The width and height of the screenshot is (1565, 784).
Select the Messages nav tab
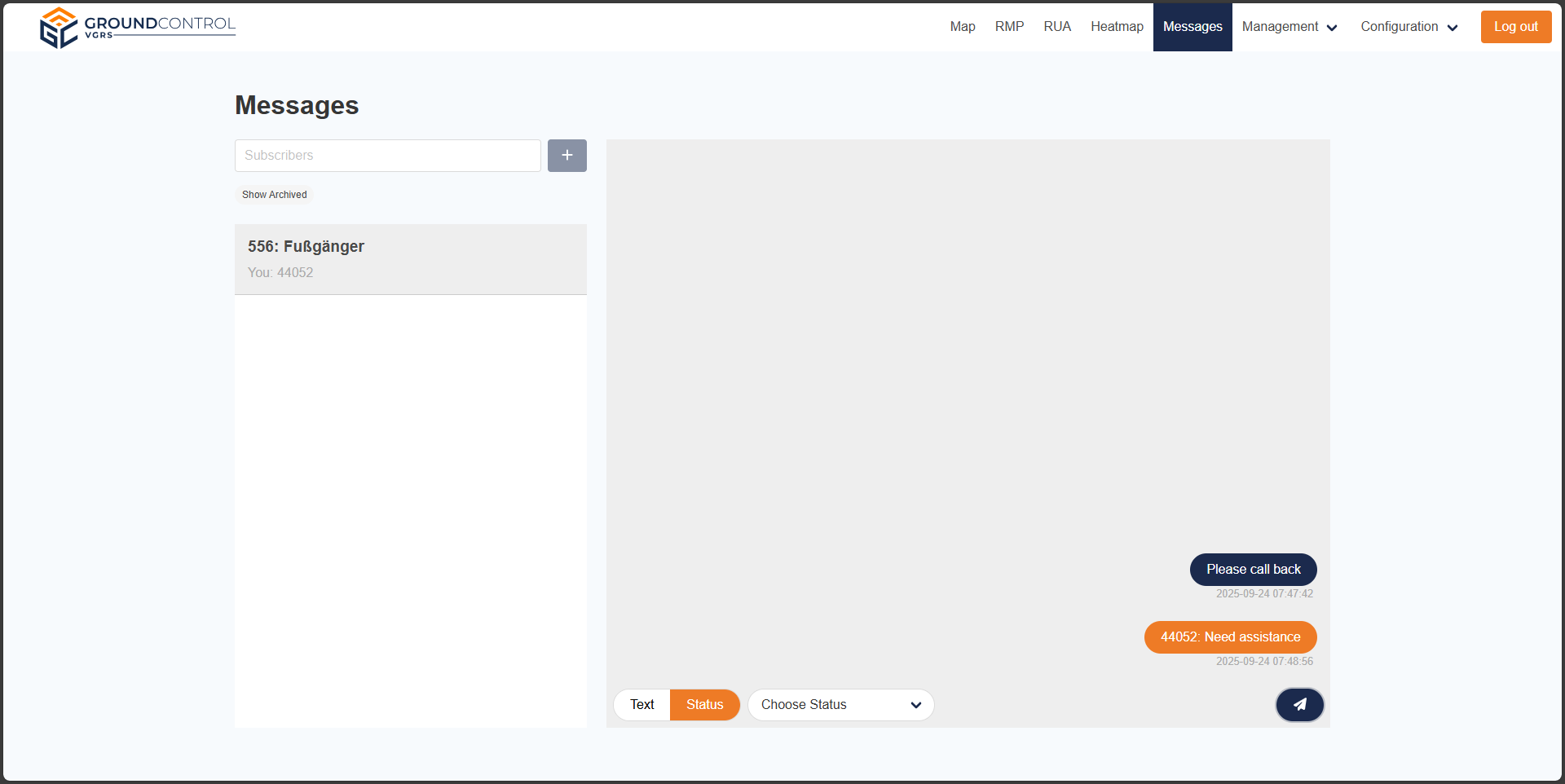point(1192,27)
